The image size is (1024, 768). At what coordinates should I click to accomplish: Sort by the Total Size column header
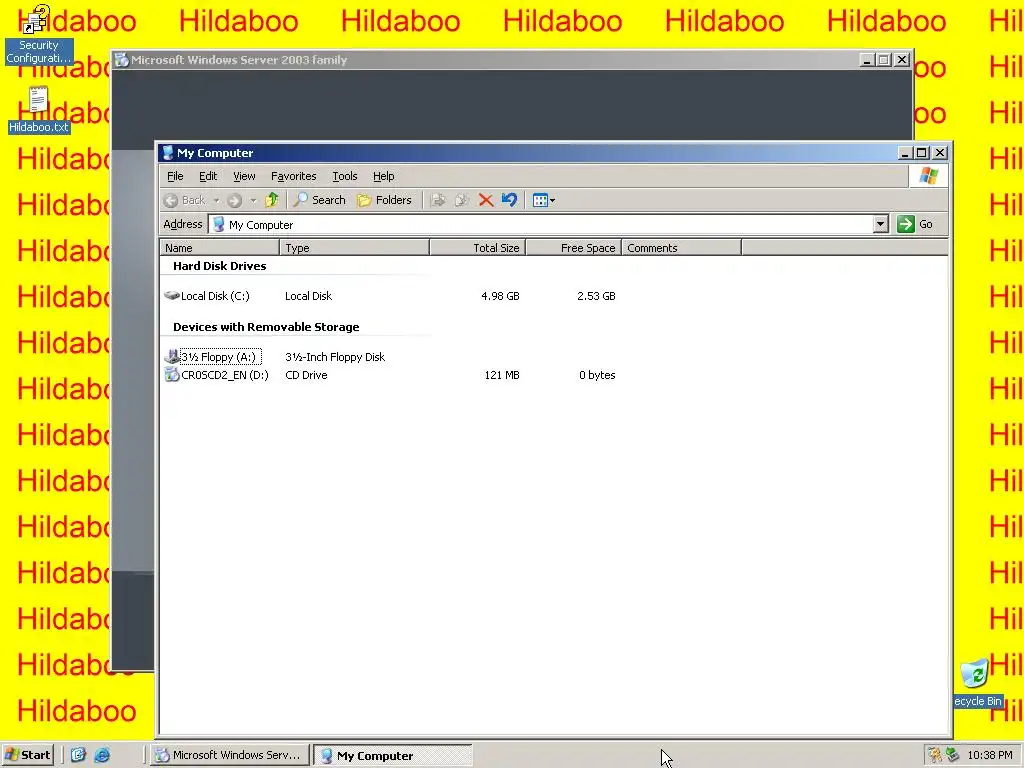pos(477,248)
